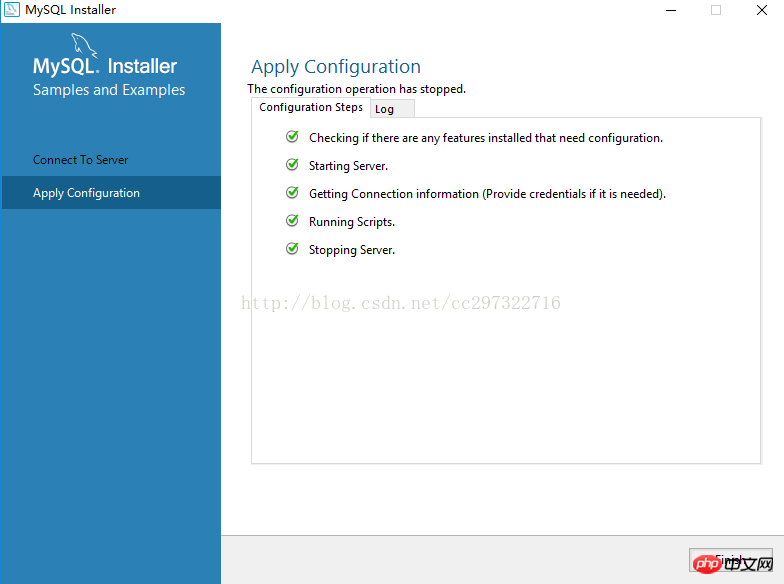Minimize the MySQL Installer window
The height and width of the screenshot is (584, 784).
(x=671, y=10)
